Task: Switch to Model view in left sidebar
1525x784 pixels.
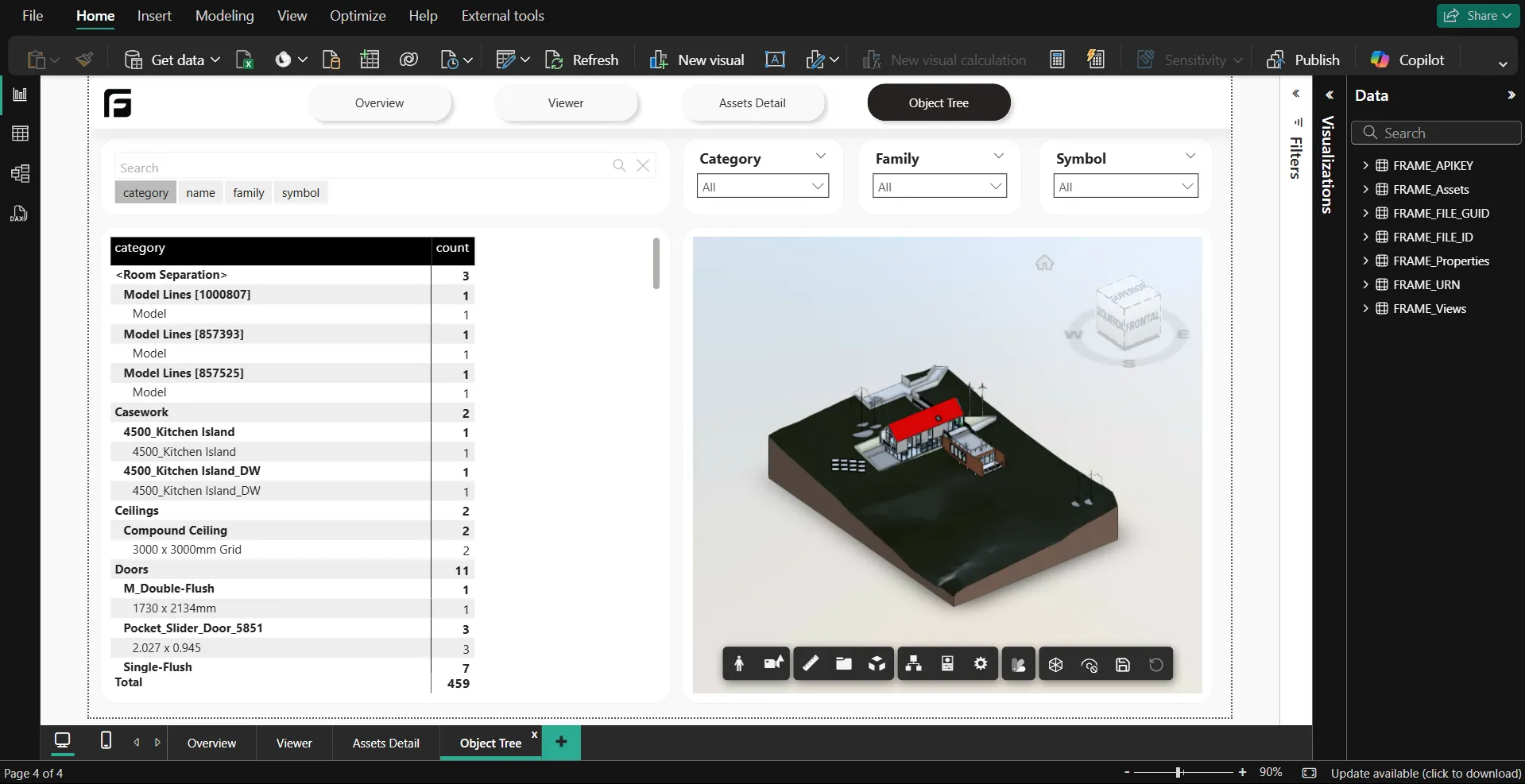Action: [21, 173]
